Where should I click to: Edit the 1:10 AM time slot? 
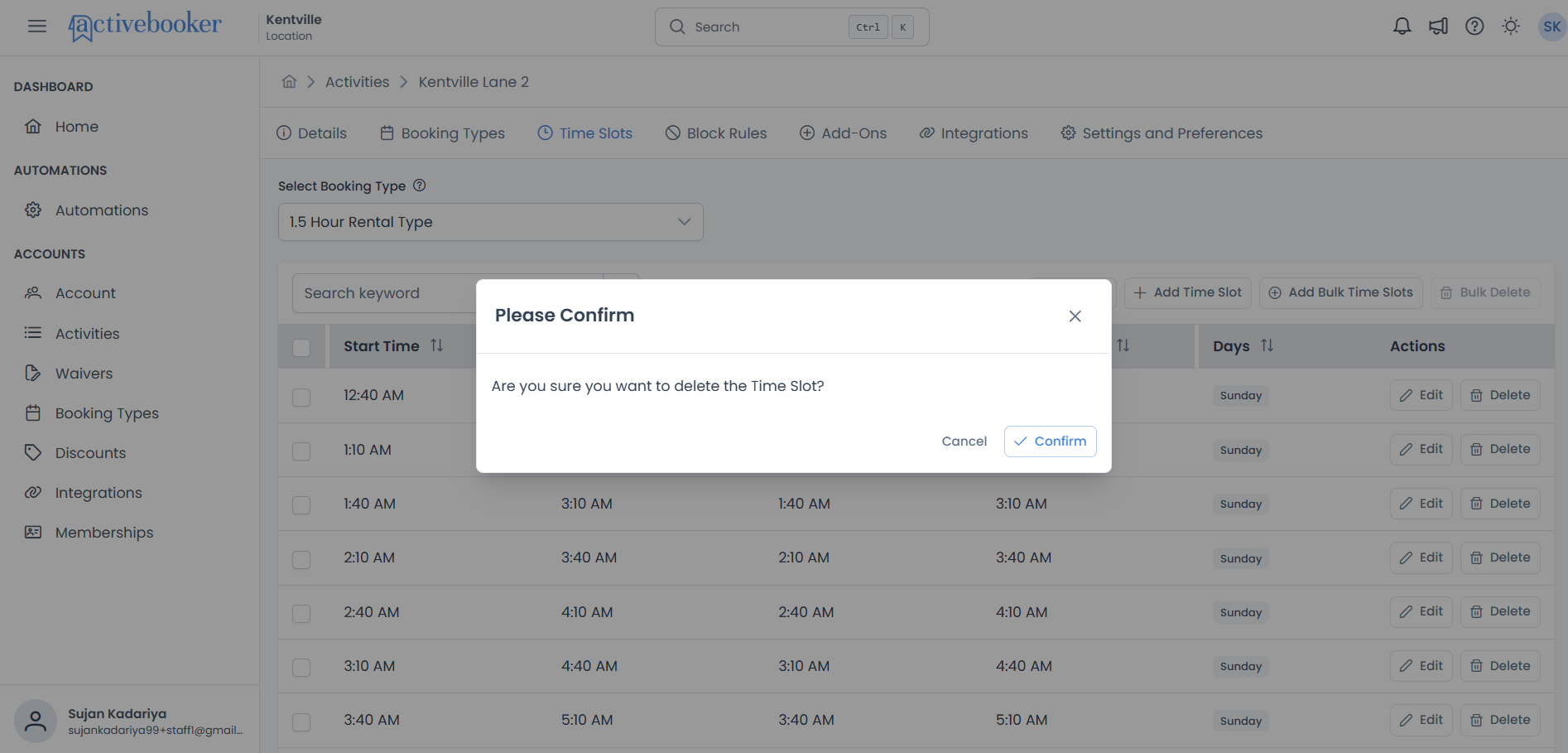pos(1421,449)
